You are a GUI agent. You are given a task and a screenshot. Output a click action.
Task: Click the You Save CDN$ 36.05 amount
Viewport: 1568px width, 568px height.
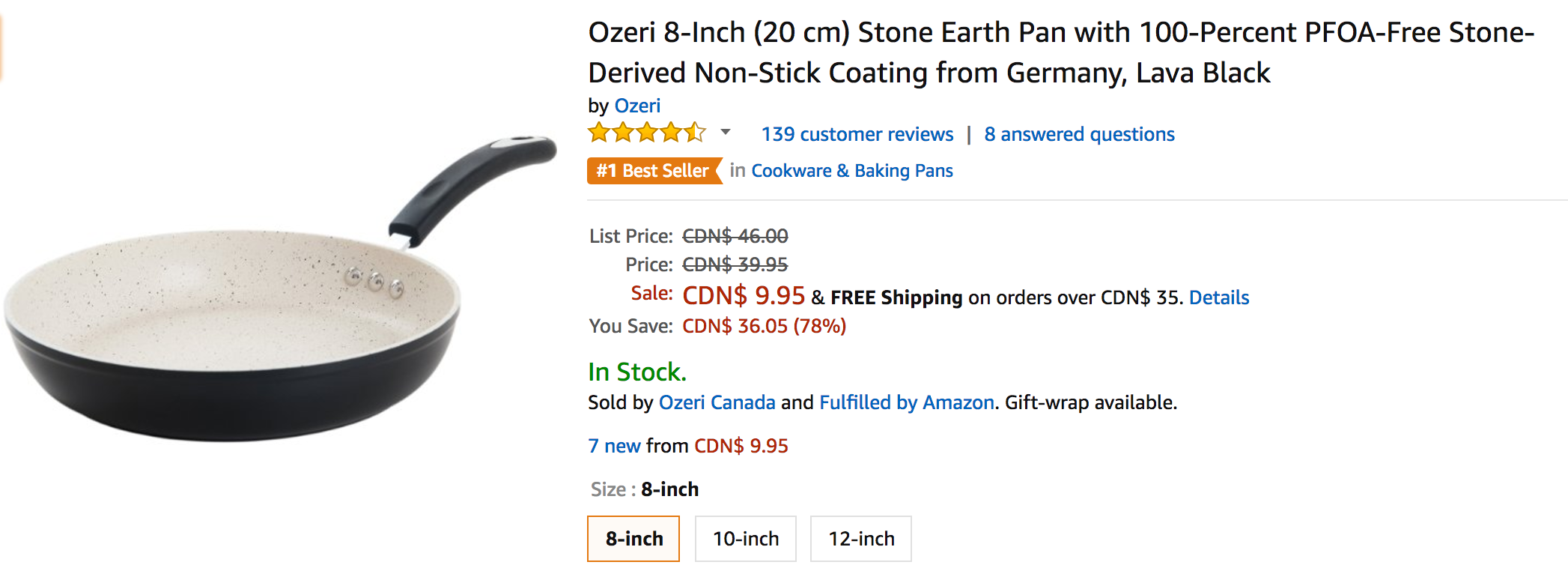[764, 326]
